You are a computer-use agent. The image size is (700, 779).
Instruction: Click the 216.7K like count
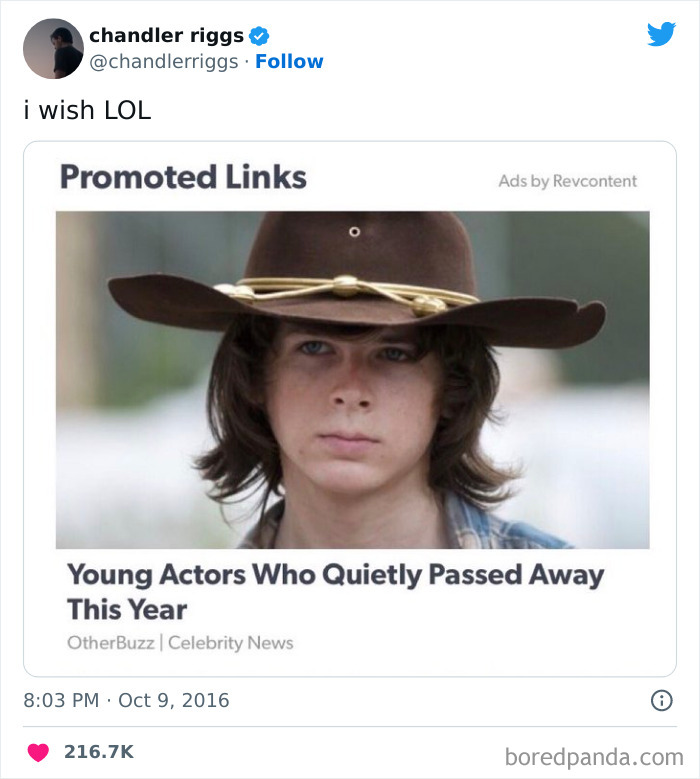(x=98, y=752)
